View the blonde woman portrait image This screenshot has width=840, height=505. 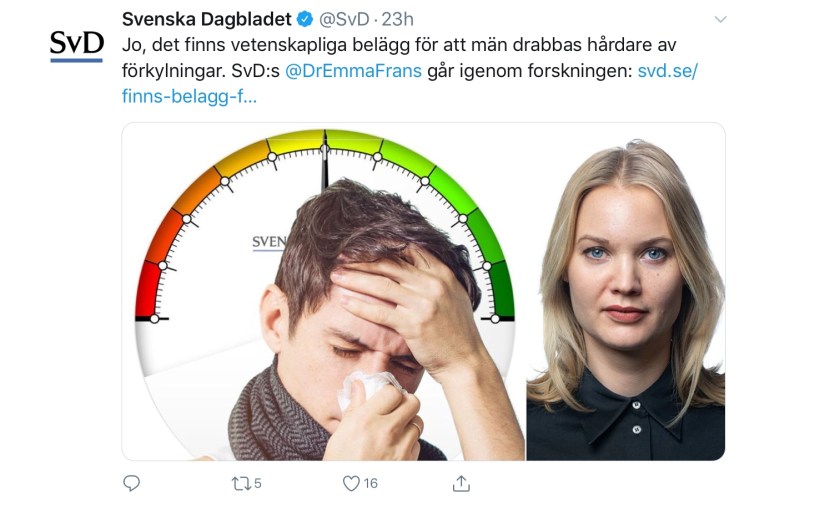tap(626, 291)
